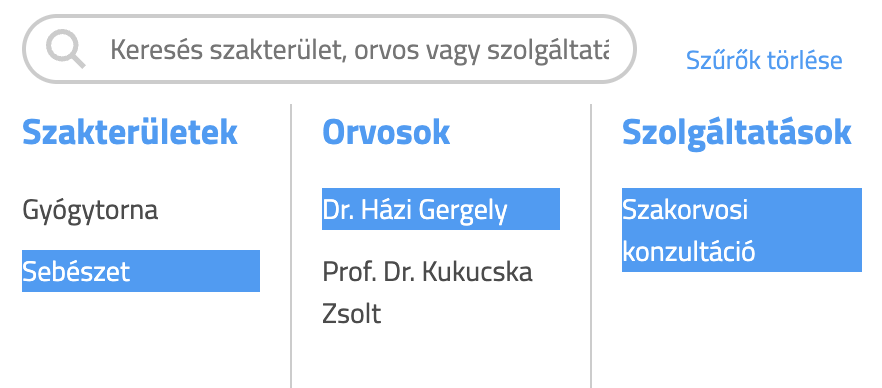This screenshot has height=388, width=882.
Task: Select the Gyógytorna specialty
Action: point(90,210)
